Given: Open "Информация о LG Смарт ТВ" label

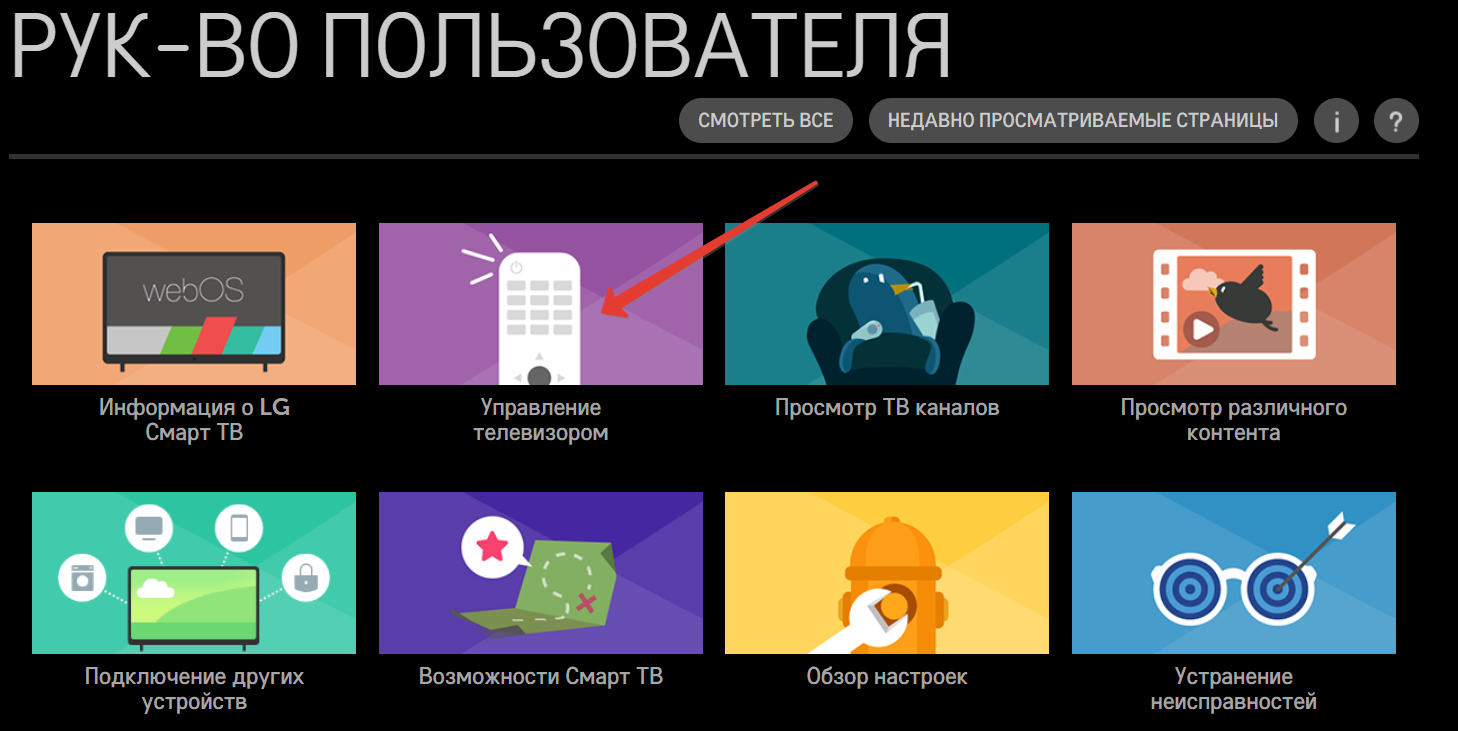Looking at the screenshot, I should 194,420.
